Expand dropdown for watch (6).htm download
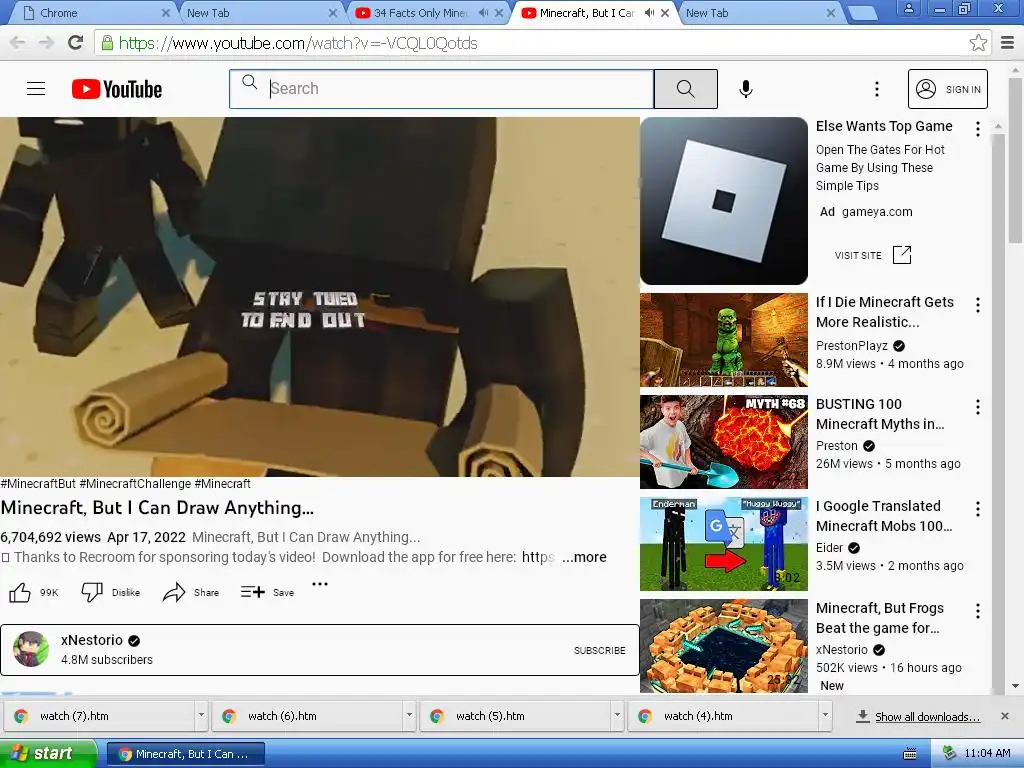The height and width of the screenshot is (768, 1024). [x=409, y=715]
